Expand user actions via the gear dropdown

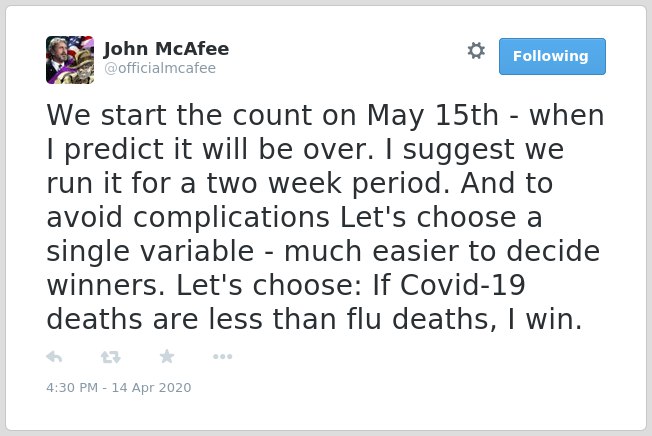[x=476, y=51]
